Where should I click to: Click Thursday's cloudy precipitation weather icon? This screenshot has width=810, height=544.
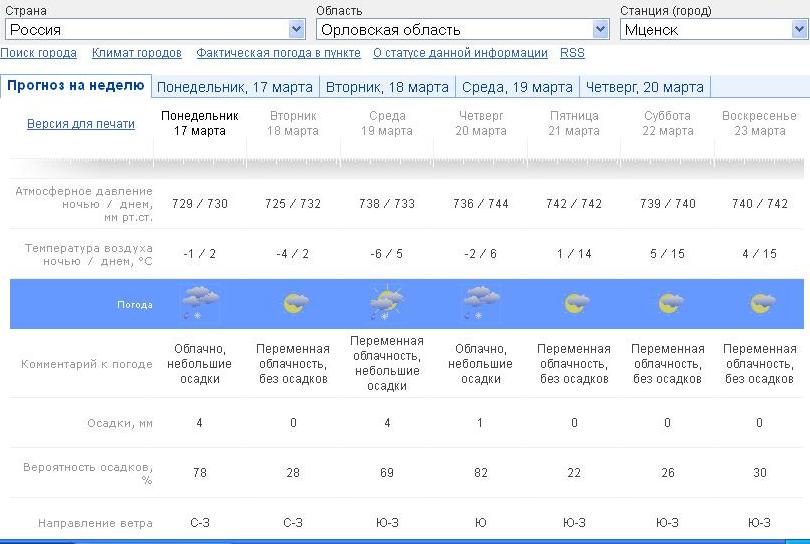coord(481,303)
